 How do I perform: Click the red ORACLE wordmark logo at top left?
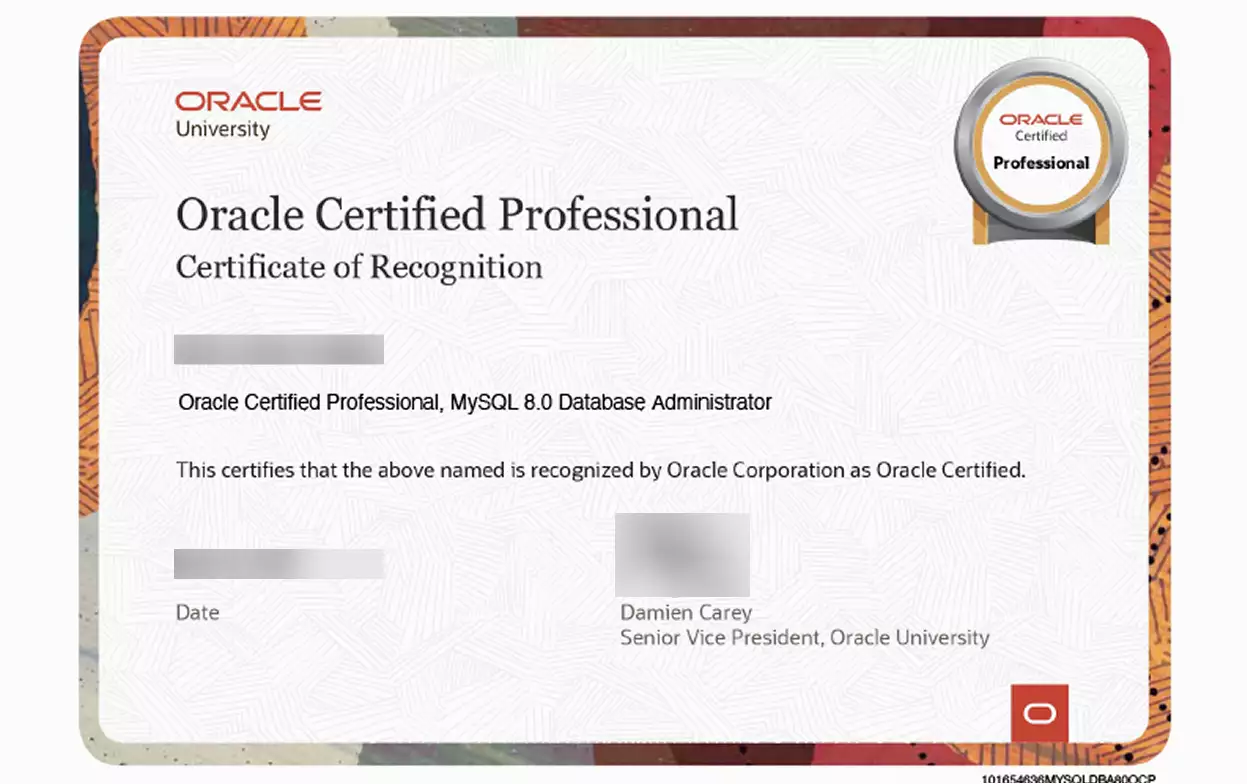248,101
